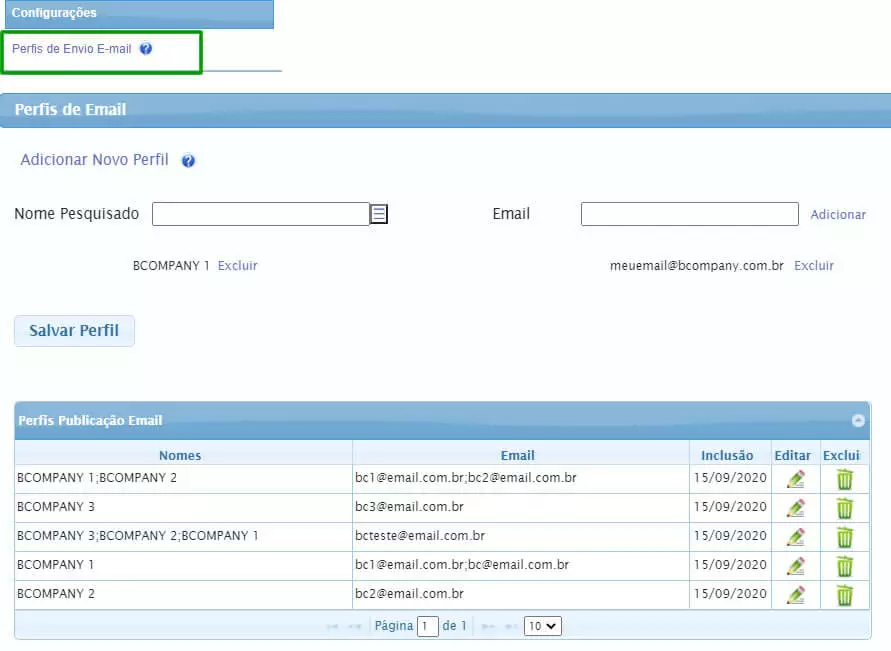
Task: Delete the BCOMPANY 2 bc2@email.com.br row
Action: pyautogui.click(x=845, y=595)
